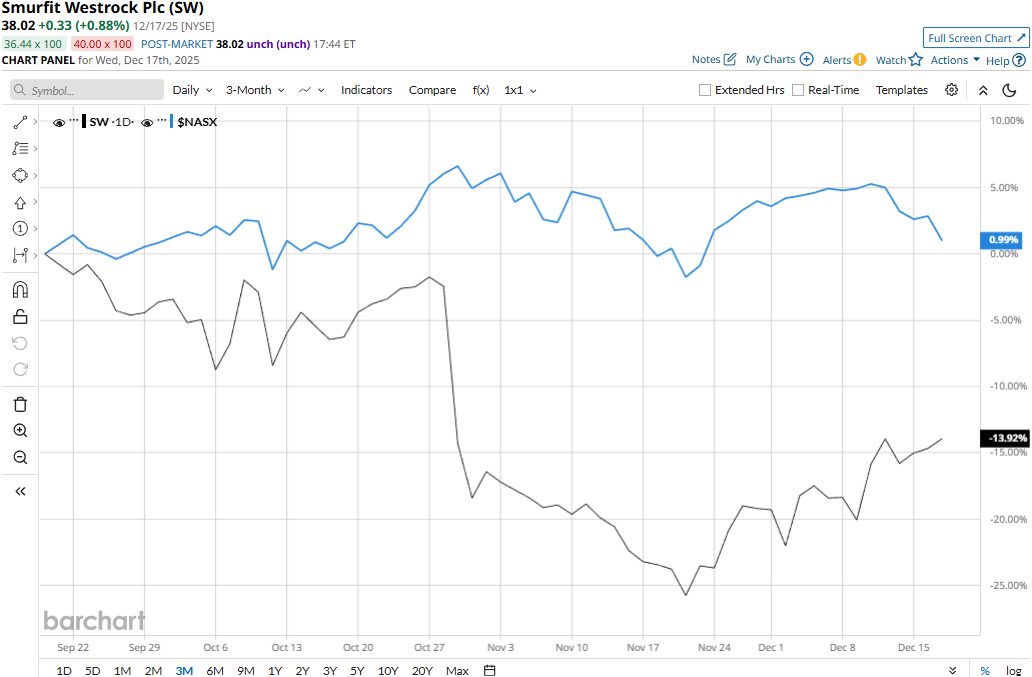1032x677 pixels.
Task: Zoom in on the chart
Action: click(x=20, y=430)
